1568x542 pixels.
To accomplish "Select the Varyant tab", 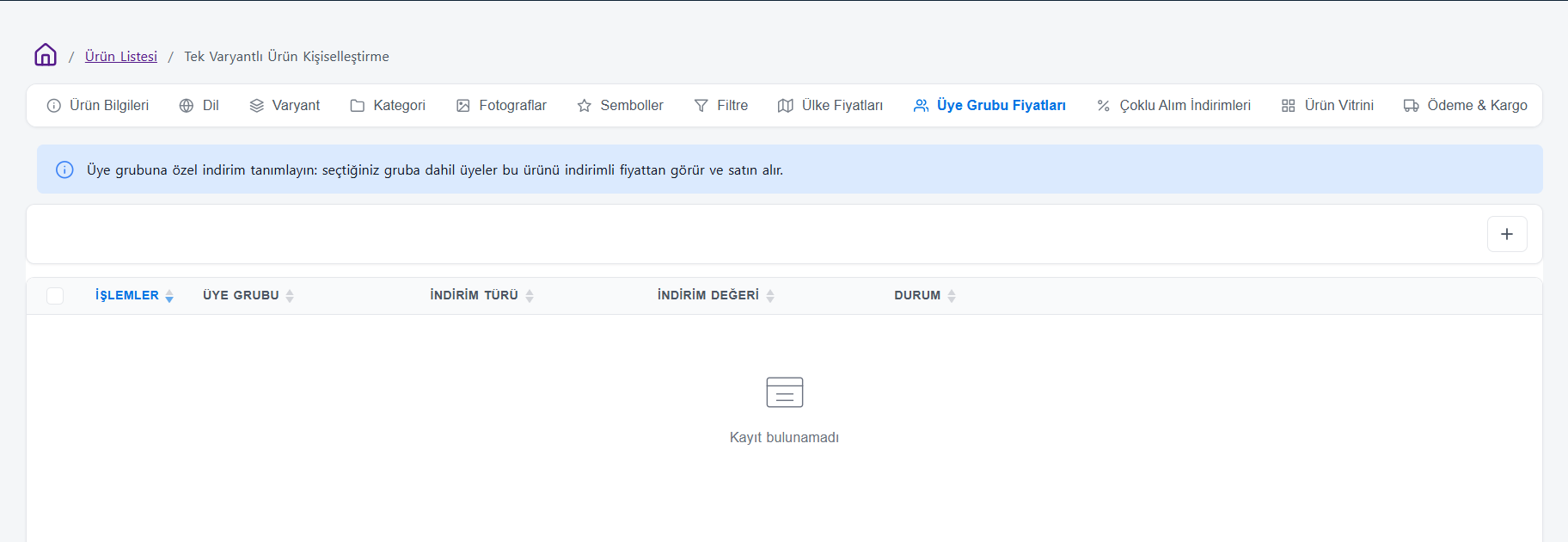I will [285, 105].
